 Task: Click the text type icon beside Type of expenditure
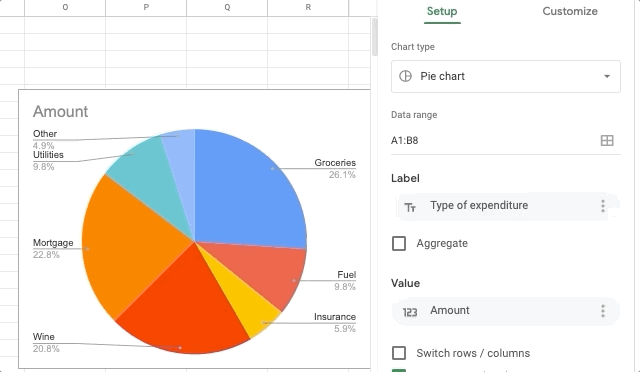(410, 207)
